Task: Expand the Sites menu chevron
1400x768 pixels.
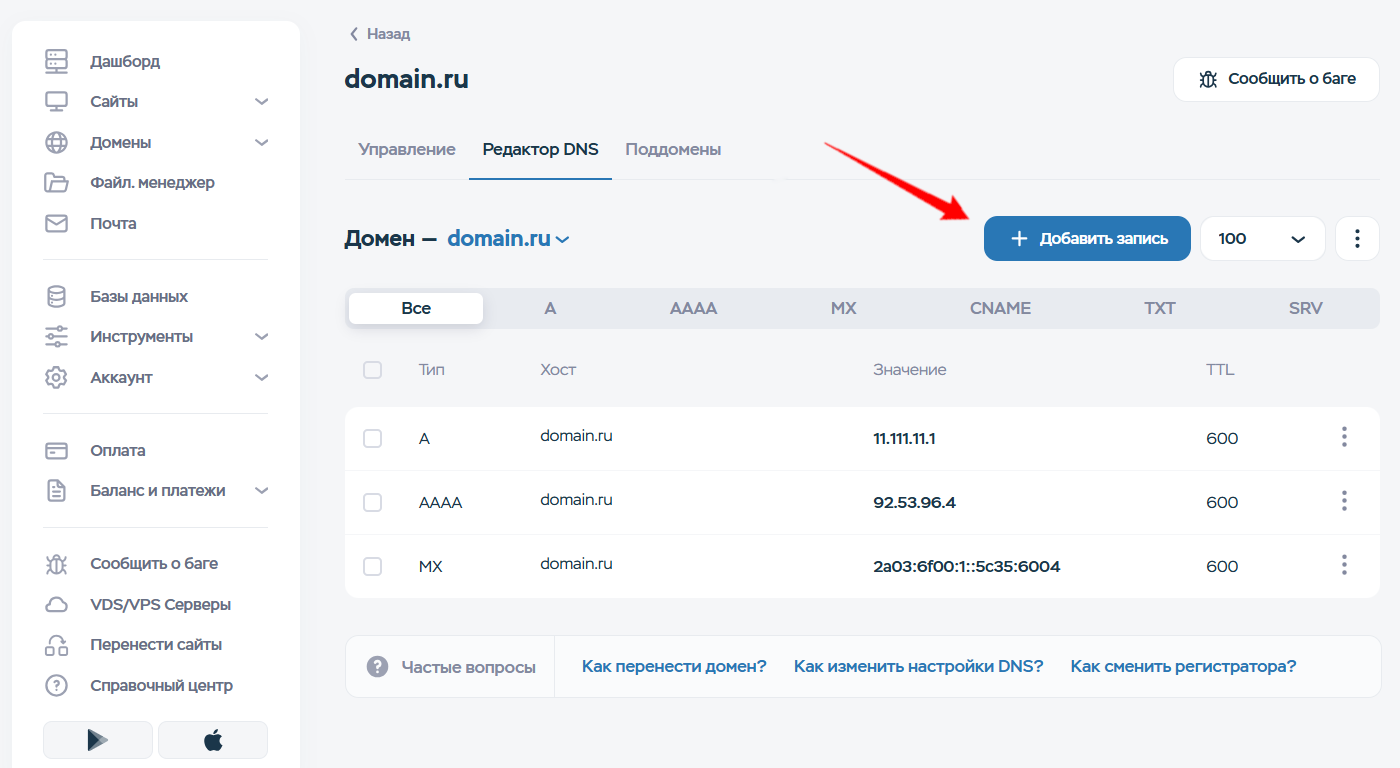Action: pos(262,102)
